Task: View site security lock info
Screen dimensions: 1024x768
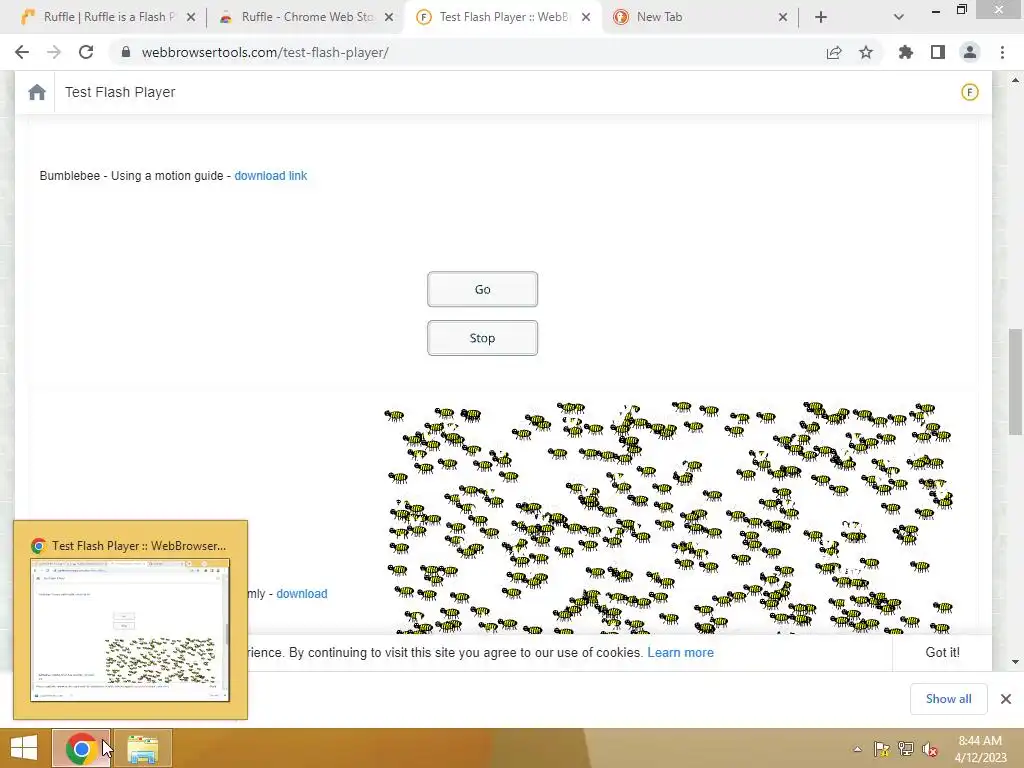Action: coord(126,52)
